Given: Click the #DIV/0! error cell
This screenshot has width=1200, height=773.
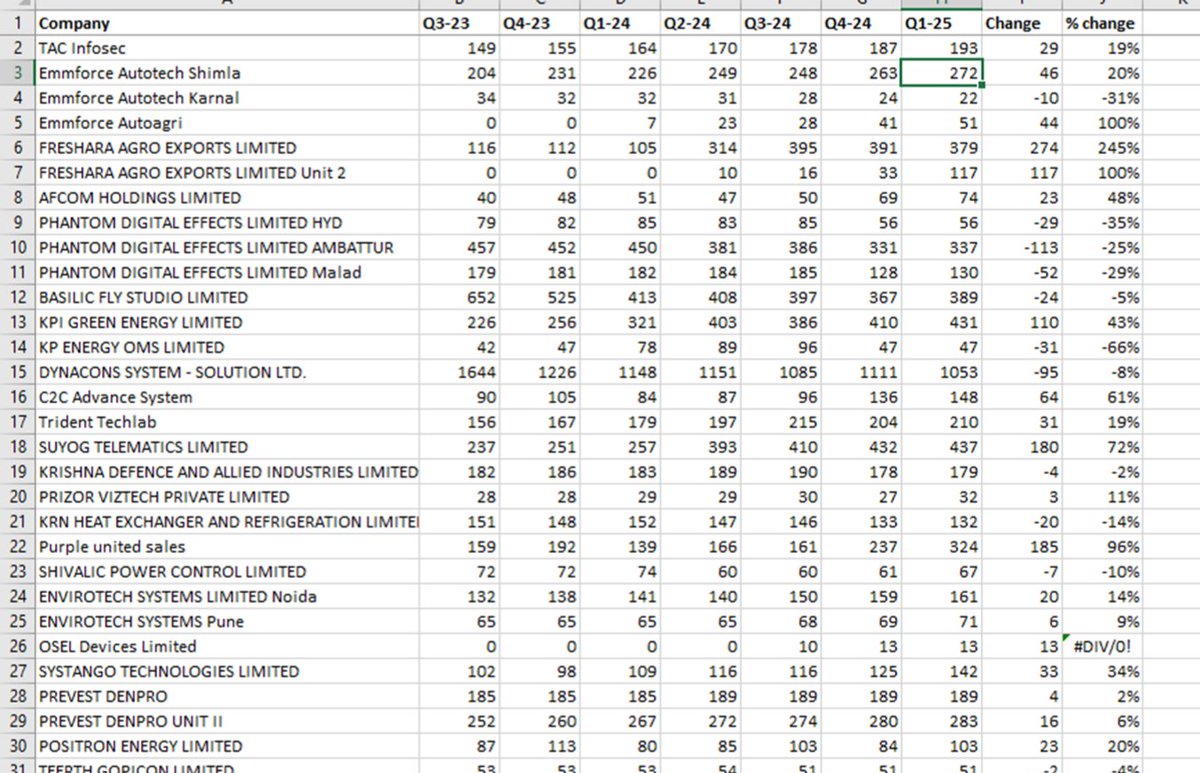Looking at the screenshot, I should point(1103,646).
